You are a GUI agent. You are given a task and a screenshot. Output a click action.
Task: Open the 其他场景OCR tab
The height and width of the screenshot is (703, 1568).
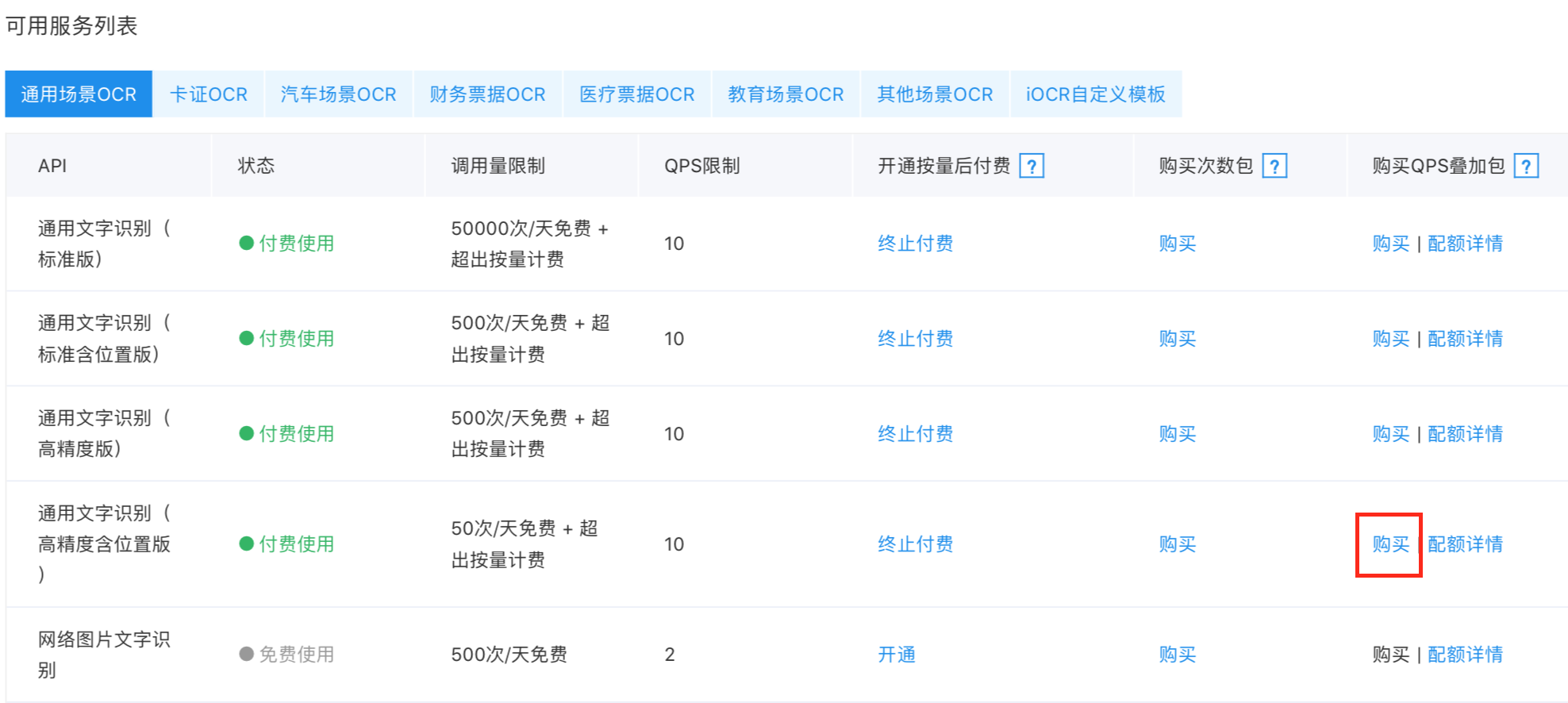coord(936,94)
